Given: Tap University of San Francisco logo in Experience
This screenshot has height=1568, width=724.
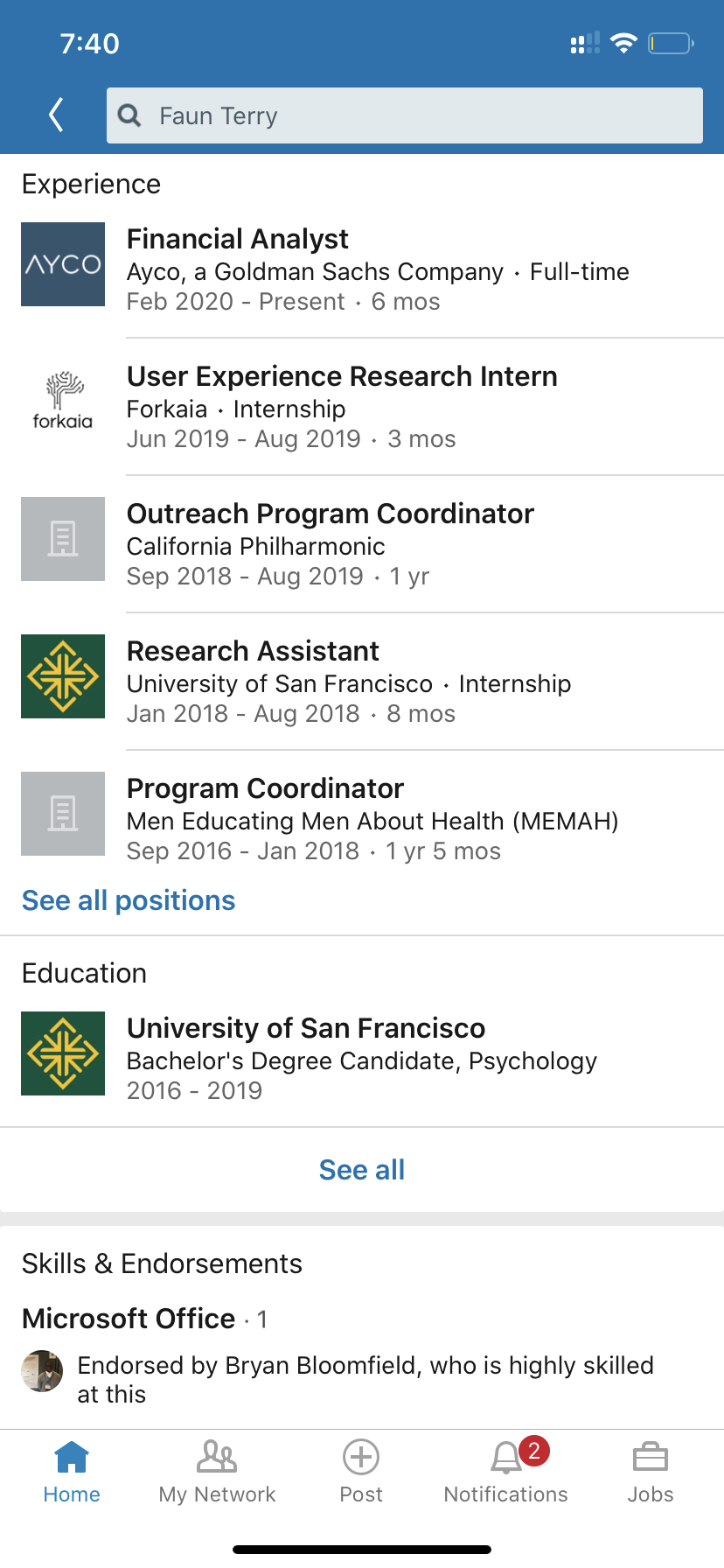Looking at the screenshot, I should click(x=63, y=676).
